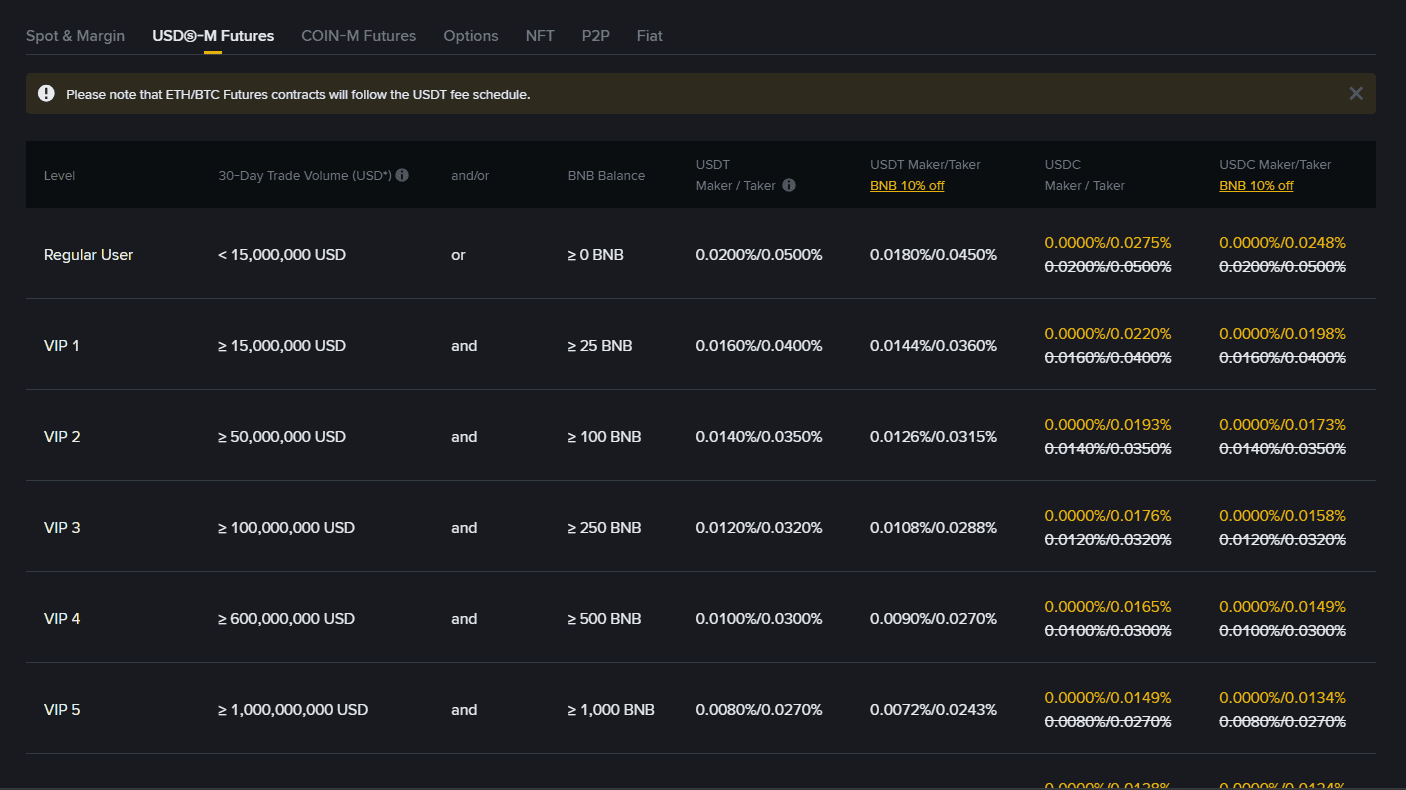
Task: Click info icon next to USDT Maker / Taker
Action: (789, 185)
